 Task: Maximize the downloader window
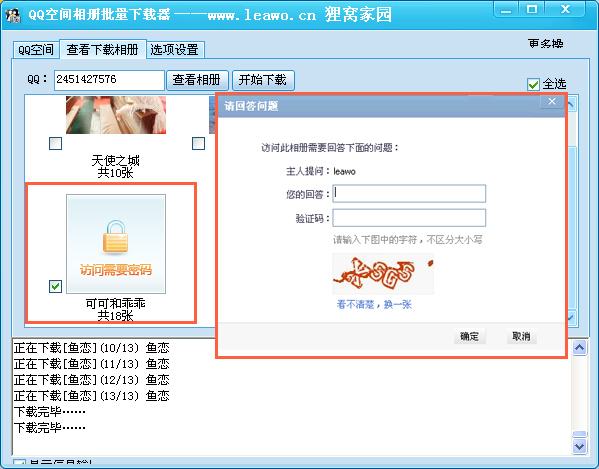coord(532,10)
